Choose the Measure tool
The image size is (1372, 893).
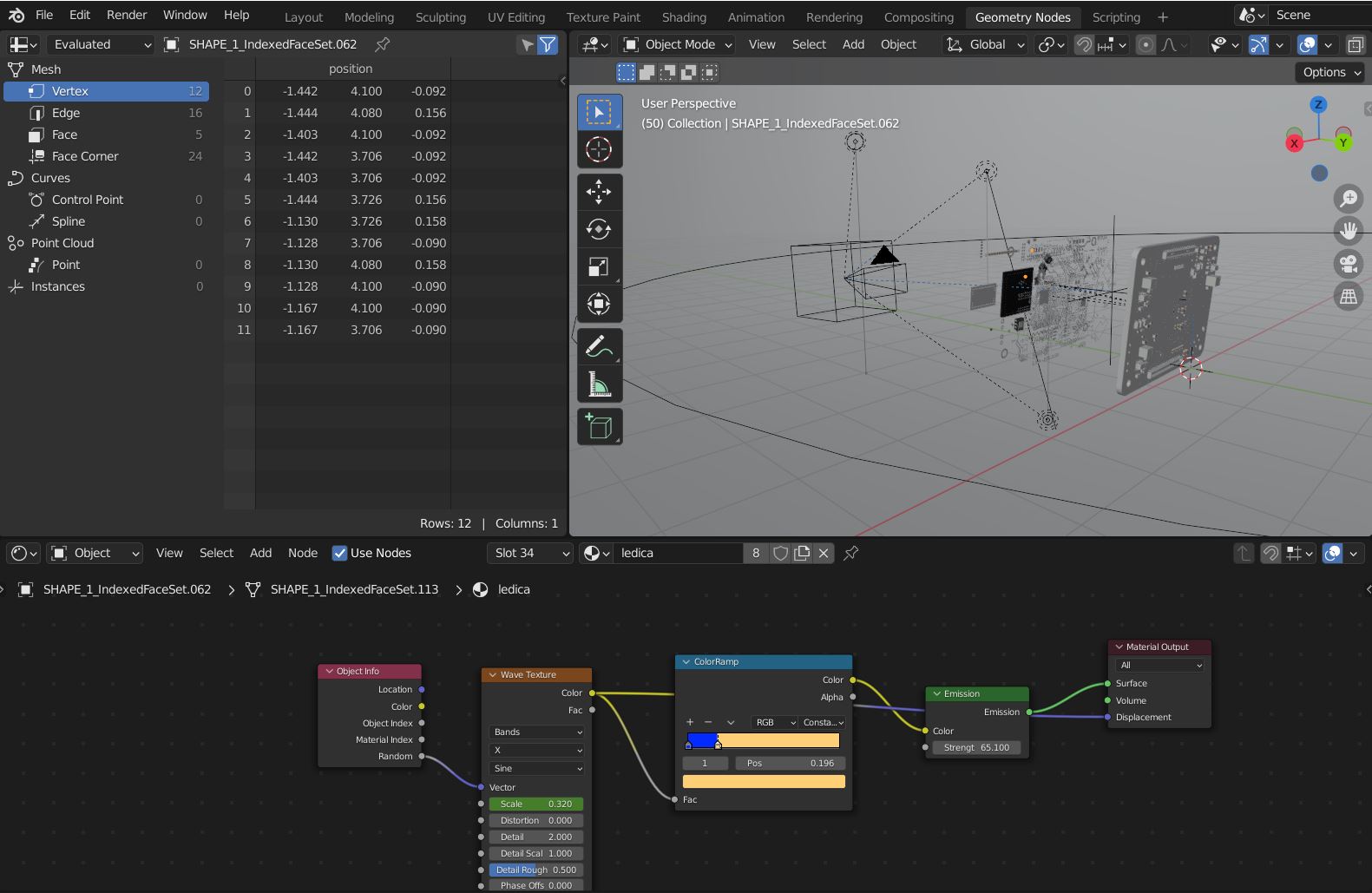click(599, 384)
